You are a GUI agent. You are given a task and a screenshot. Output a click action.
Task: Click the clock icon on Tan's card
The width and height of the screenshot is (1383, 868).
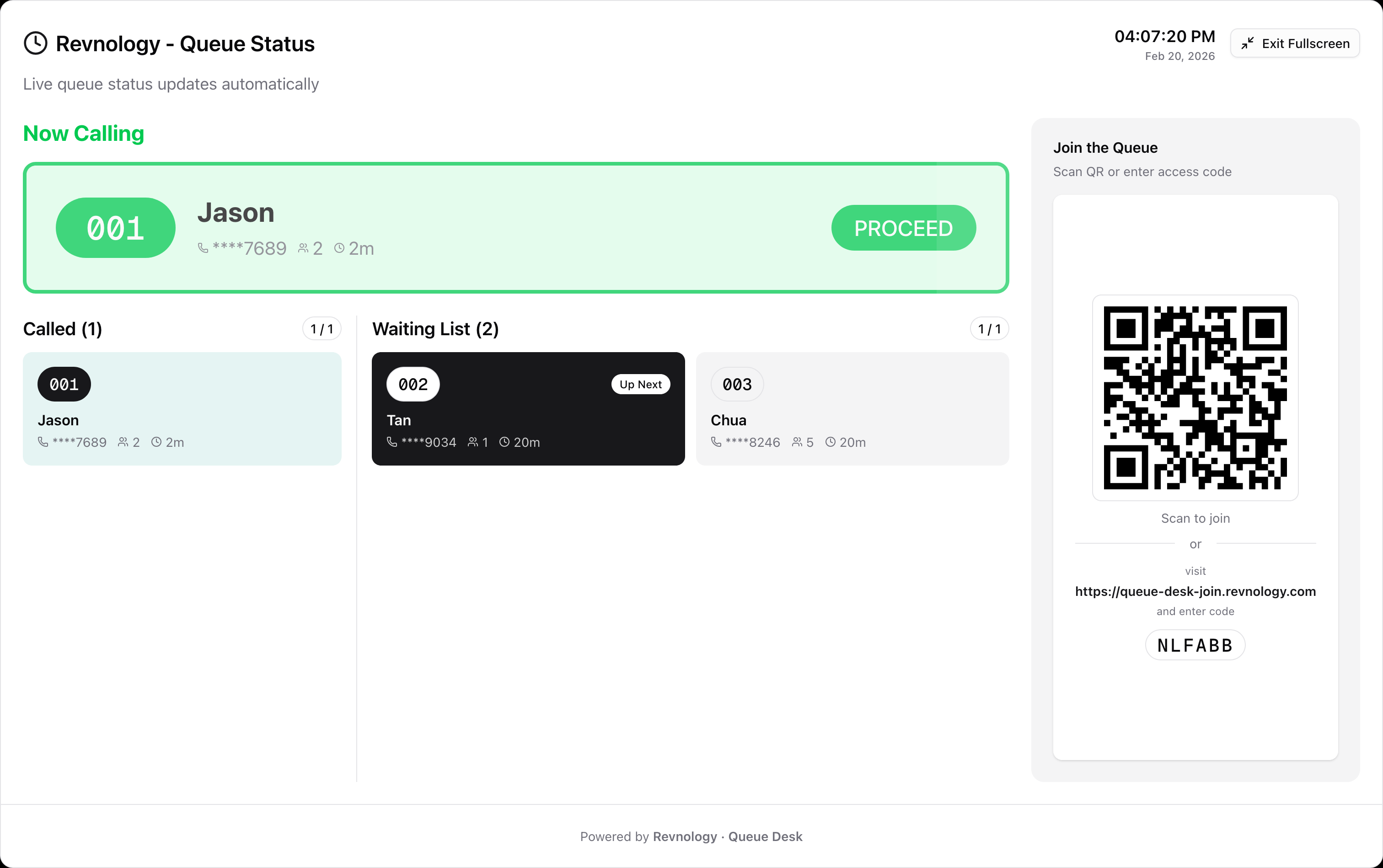click(x=504, y=442)
